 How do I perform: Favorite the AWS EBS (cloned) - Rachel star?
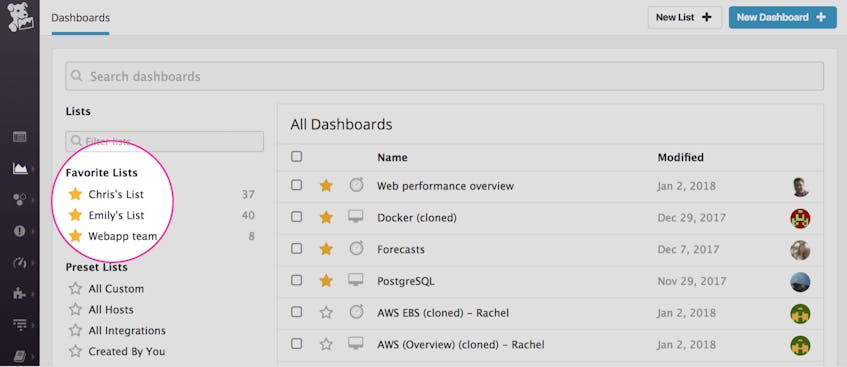(x=326, y=312)
